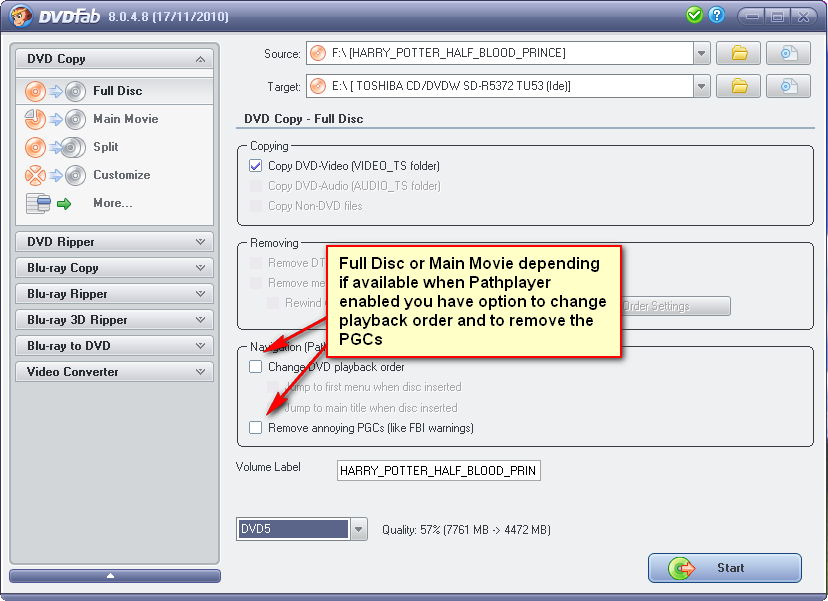Screen dimensions: 828x601
Task: Click the Quality: 57% size text
Action: (x=466, y=530)
